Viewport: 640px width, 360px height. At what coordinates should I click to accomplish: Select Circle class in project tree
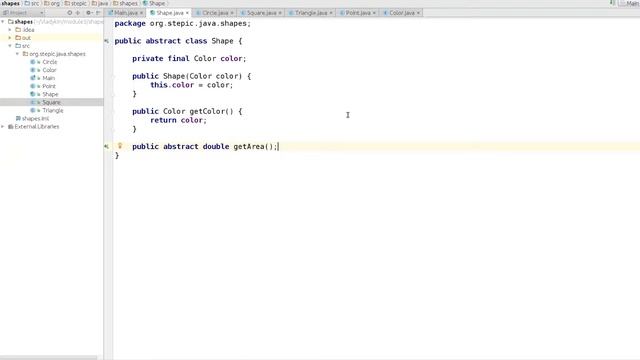tap(49, 62)
